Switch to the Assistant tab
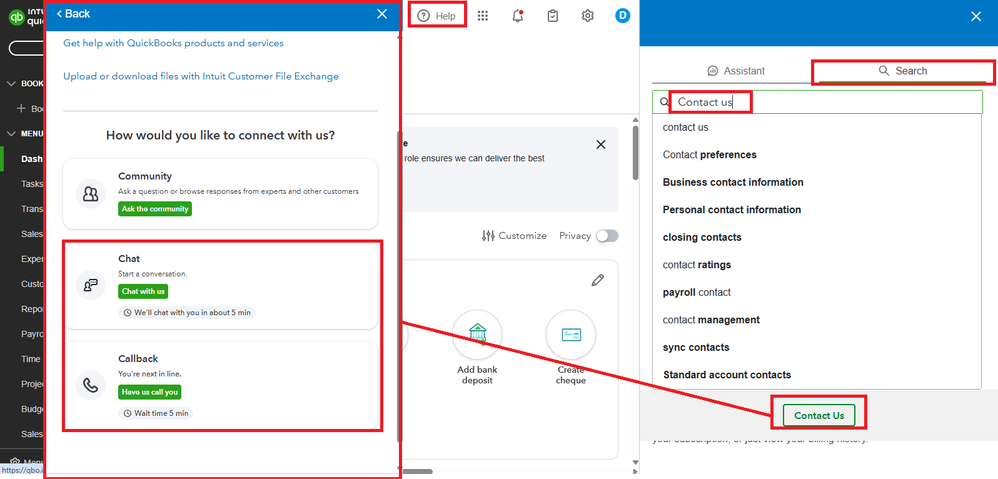 (x=736, y=71)
